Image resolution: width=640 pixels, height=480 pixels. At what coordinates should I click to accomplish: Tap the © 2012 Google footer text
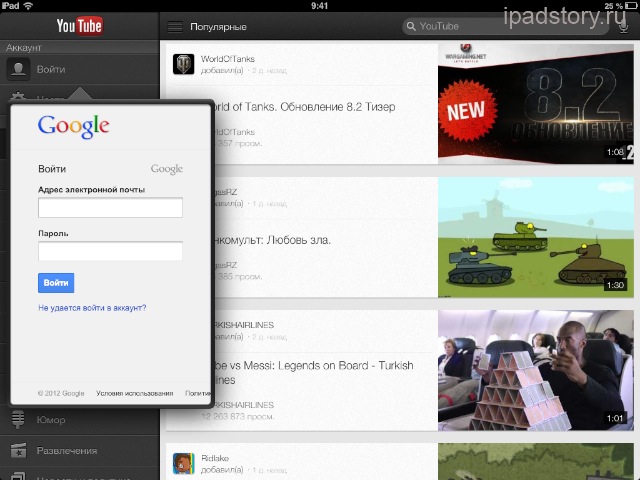coord(61,393)
